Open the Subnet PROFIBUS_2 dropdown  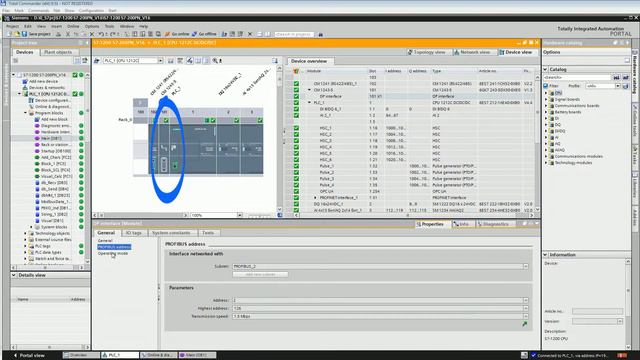pyautogui.click(x=525, y=267)
